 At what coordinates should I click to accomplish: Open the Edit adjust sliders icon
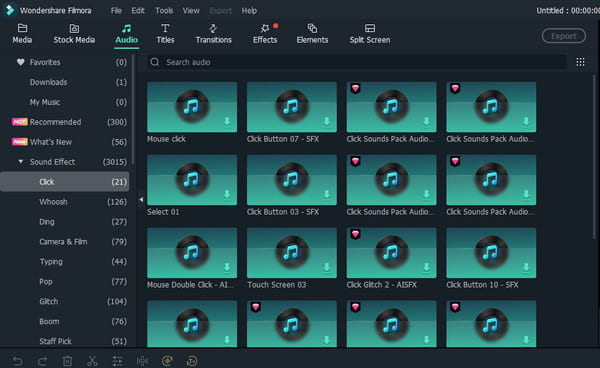click(x=117, y=361)
